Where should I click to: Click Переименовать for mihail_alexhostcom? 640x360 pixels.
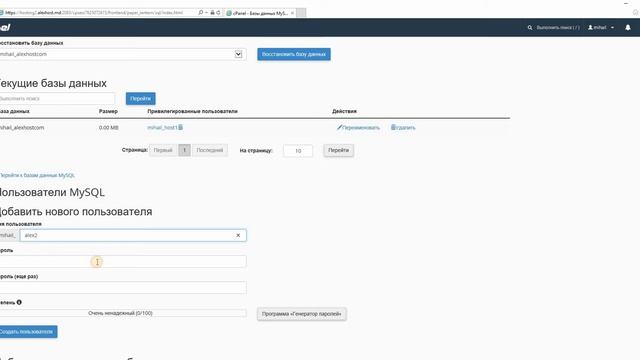[358, 127]
